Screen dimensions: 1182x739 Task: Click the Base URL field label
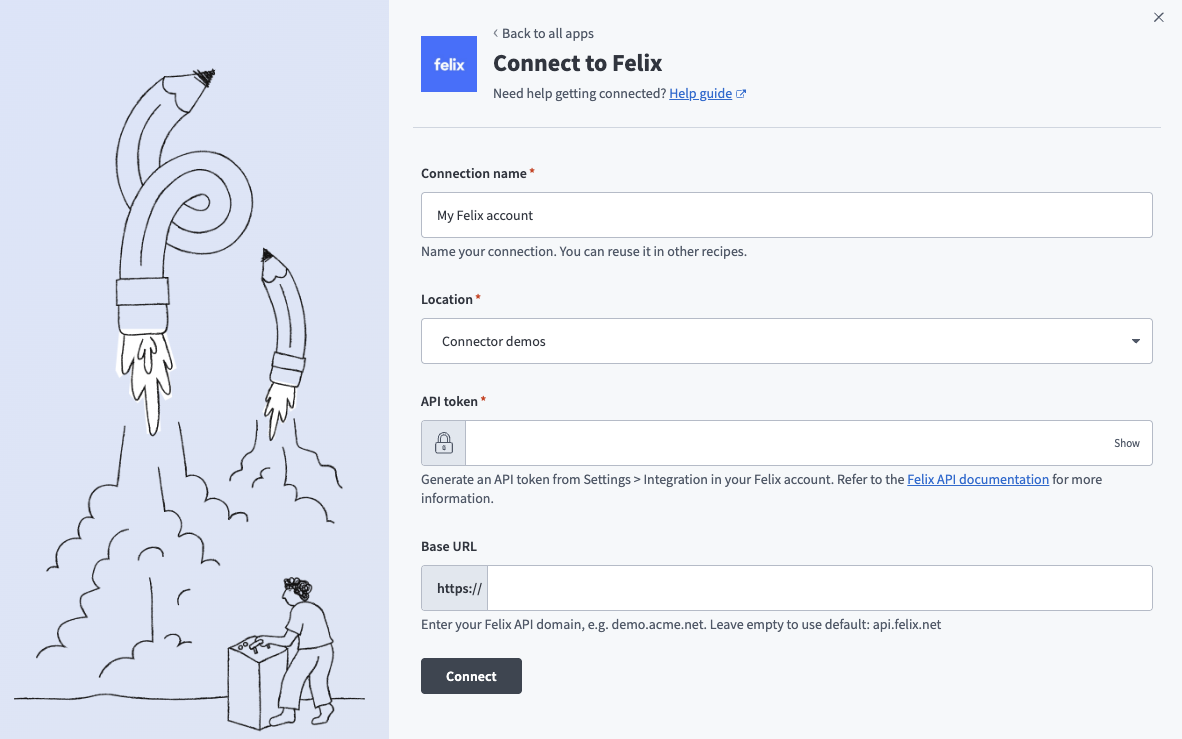pos(449,547)
